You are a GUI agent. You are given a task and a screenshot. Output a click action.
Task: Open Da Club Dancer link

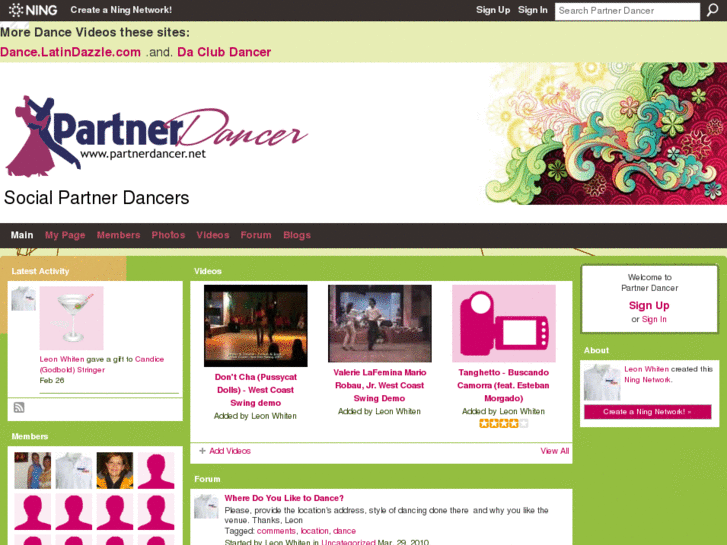[224, 52]
